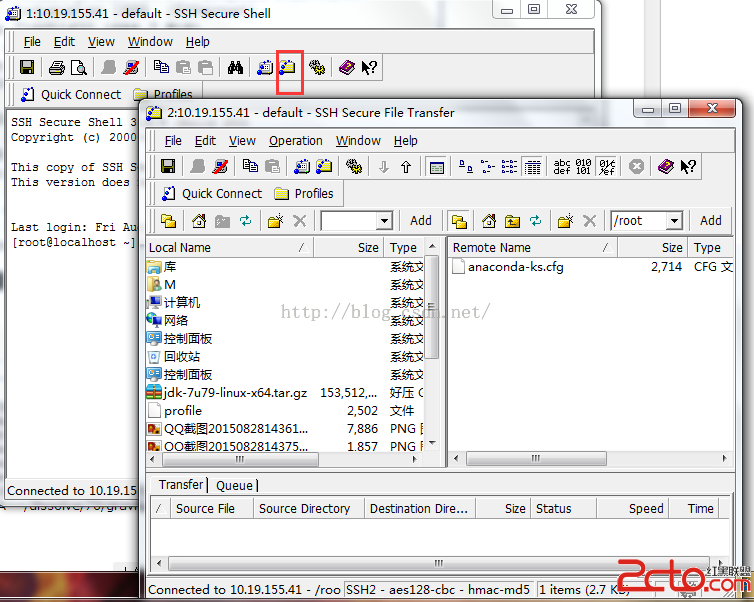Click local pane vertical scrollbar thumb
The width and height of the screenshot is (754, 602).
coord(432,307)
